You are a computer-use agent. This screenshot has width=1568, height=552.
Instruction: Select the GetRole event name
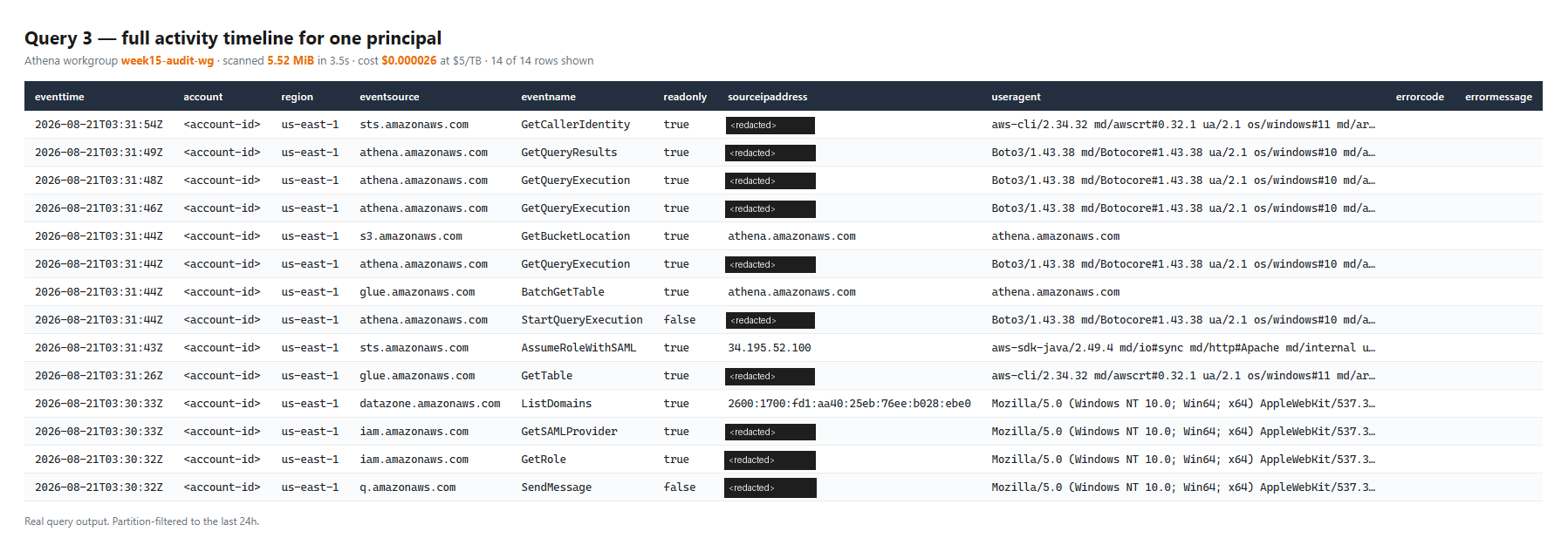coord(544,460)
